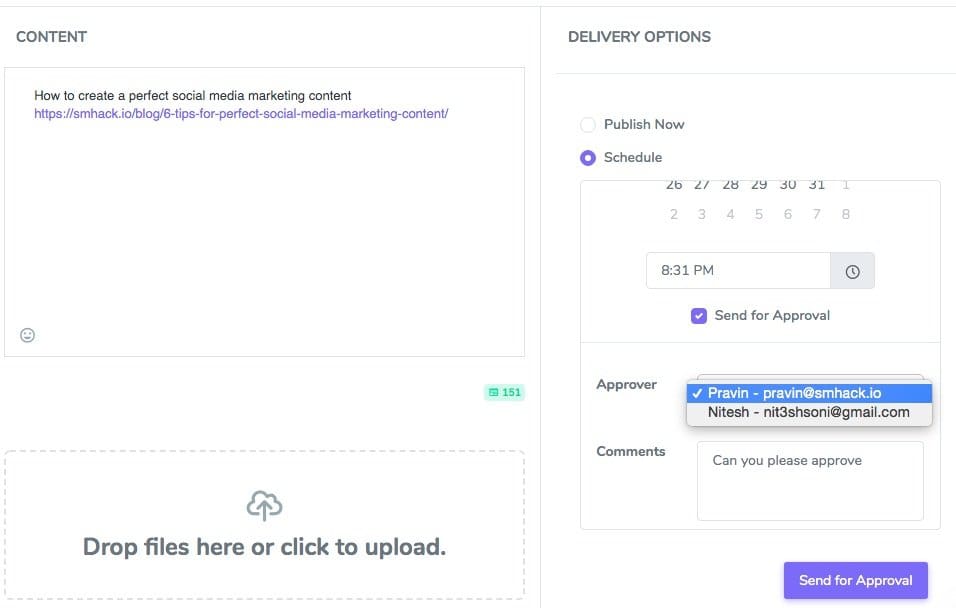
Task: Open the smhack.io blog link in content
Action: (241, 113)
